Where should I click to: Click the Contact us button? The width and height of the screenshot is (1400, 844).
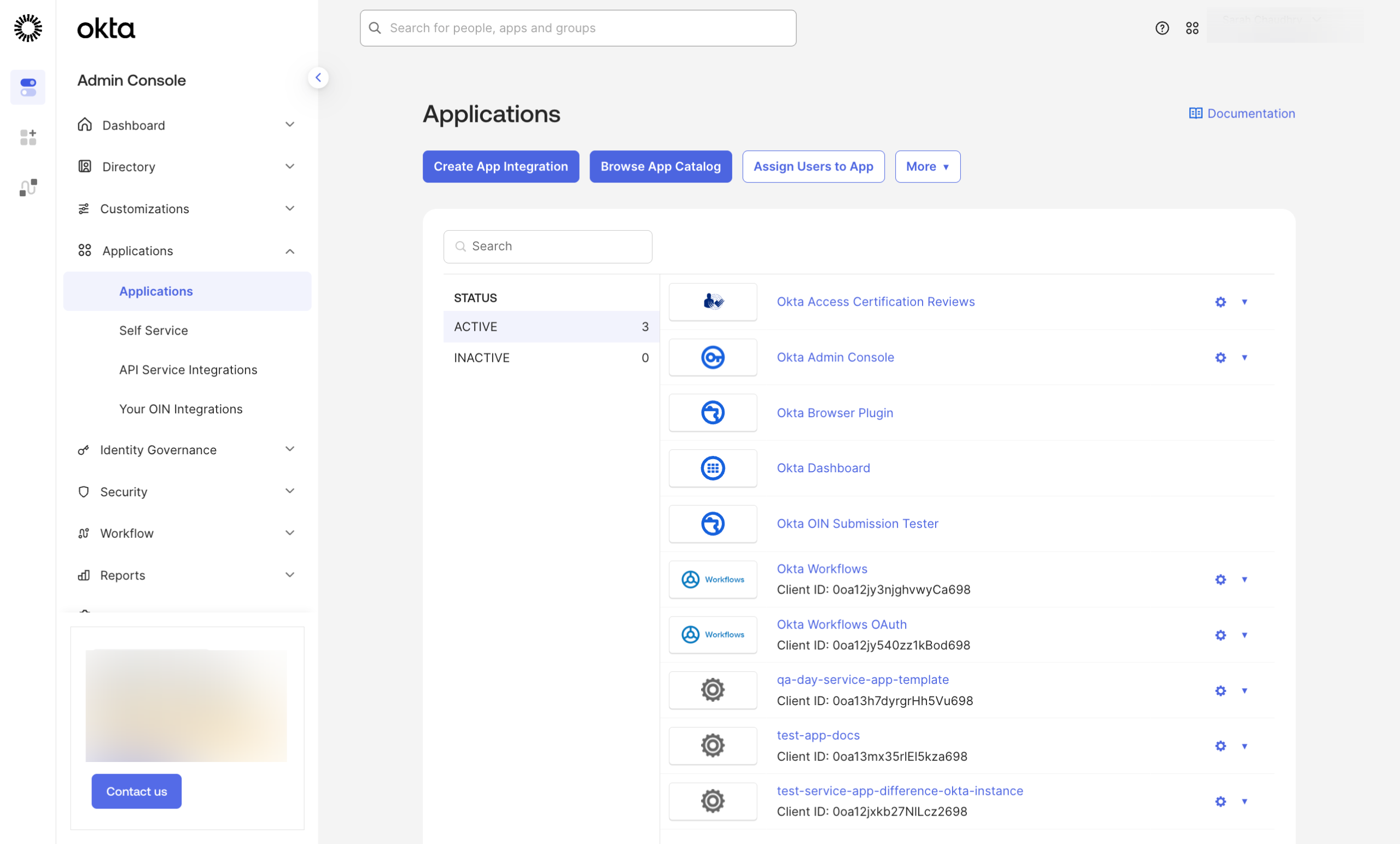(x=136, y=791)
